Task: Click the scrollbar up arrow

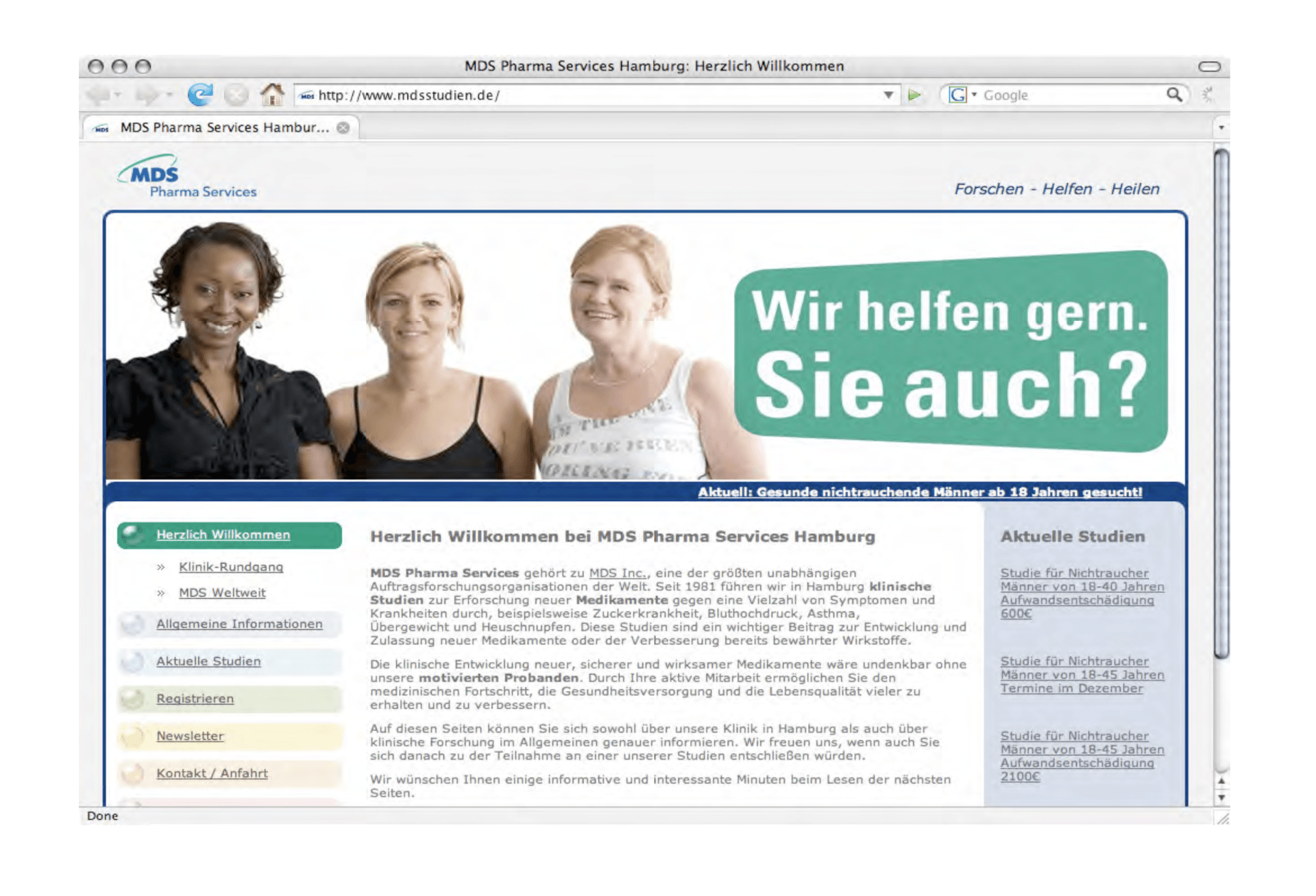Action: tap(1221, 781)
